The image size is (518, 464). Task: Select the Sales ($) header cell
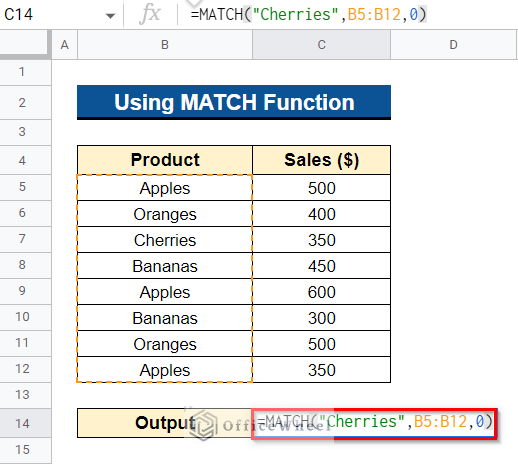tap(321, 160)
